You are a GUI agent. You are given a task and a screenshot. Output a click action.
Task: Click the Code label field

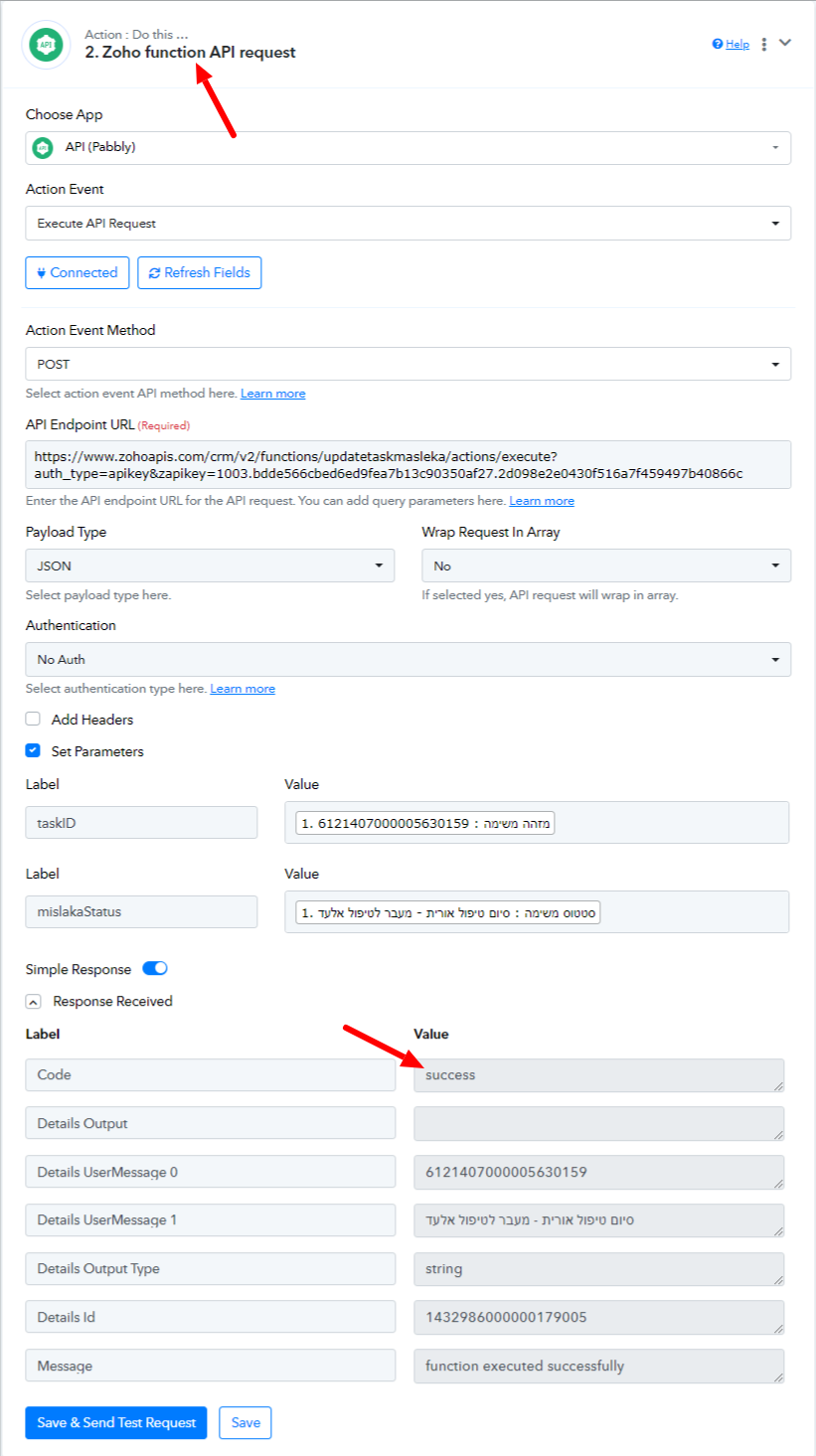click(x=211, y=1074)
